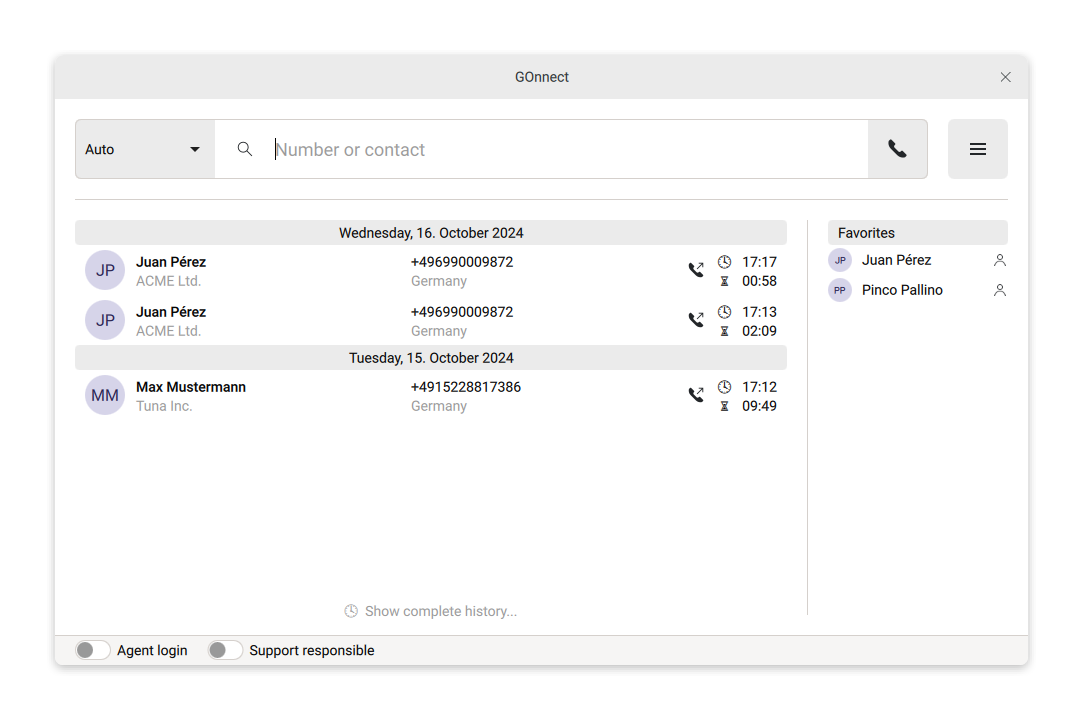Screen dimensions: 1083x720
Task: Open the Auto identity dropdown
Action: coord(145,149)
